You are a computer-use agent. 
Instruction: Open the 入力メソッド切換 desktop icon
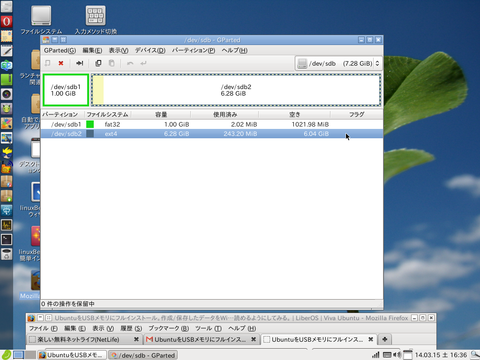96,20
